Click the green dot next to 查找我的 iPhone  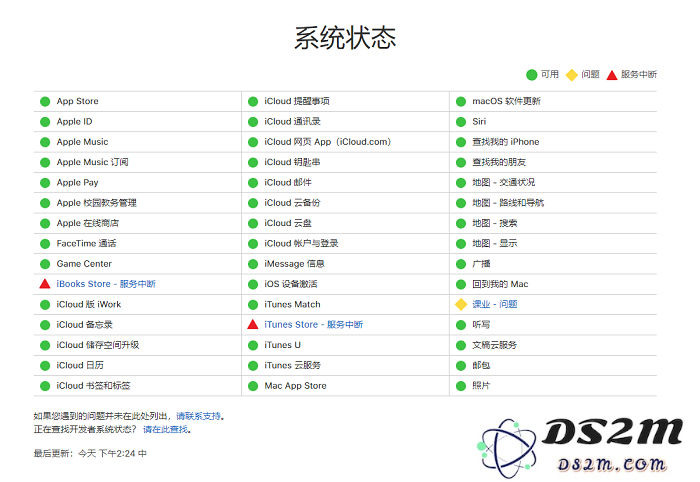click(x=461, y=142)
